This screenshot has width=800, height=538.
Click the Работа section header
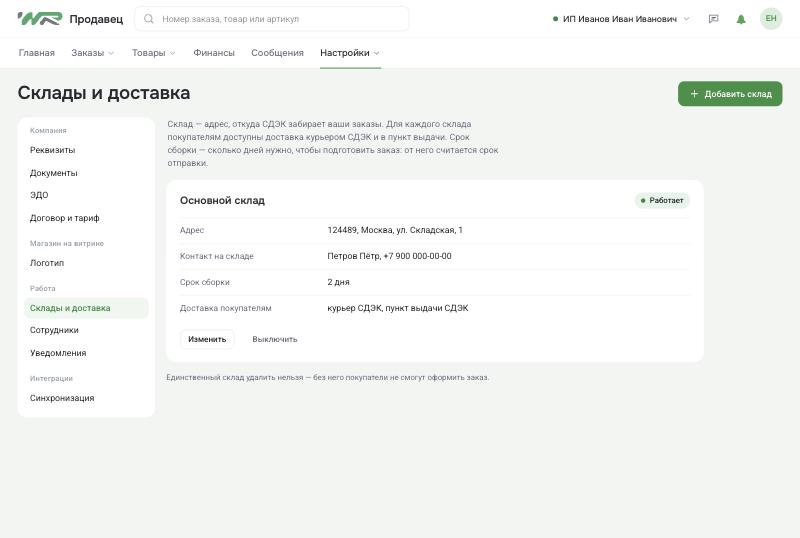42,288
